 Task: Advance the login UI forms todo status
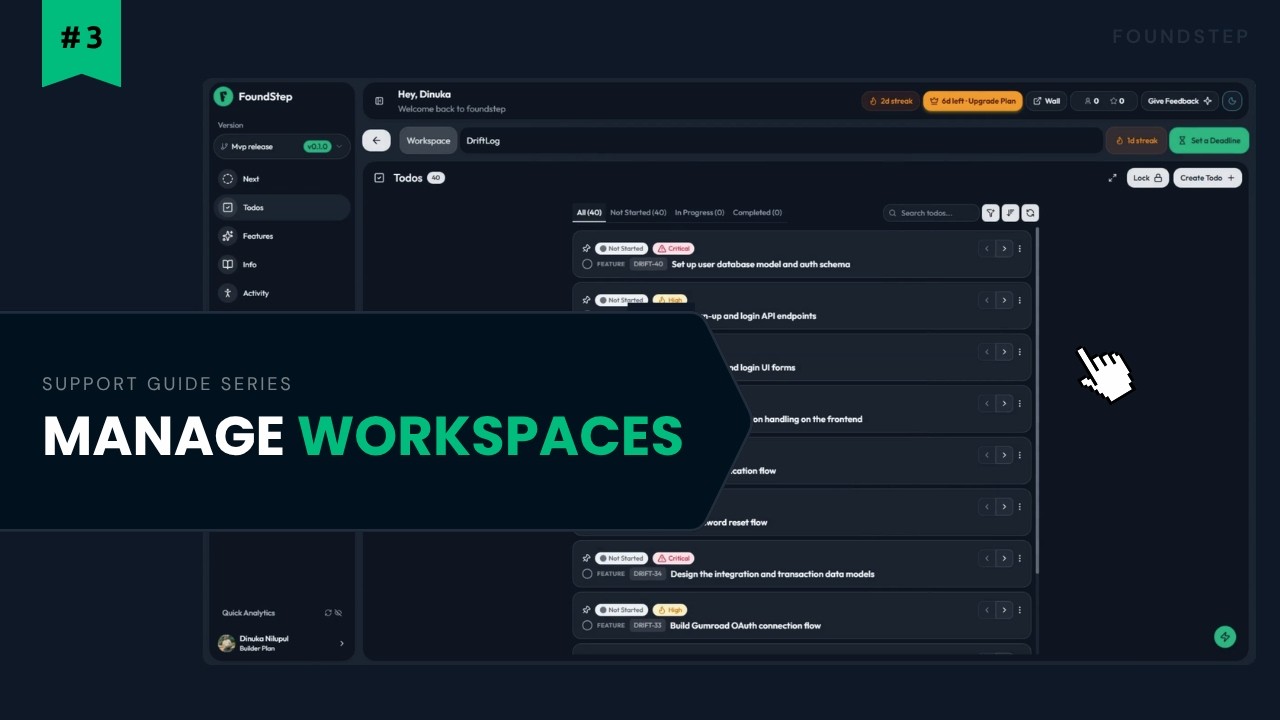pos(1004,352)
